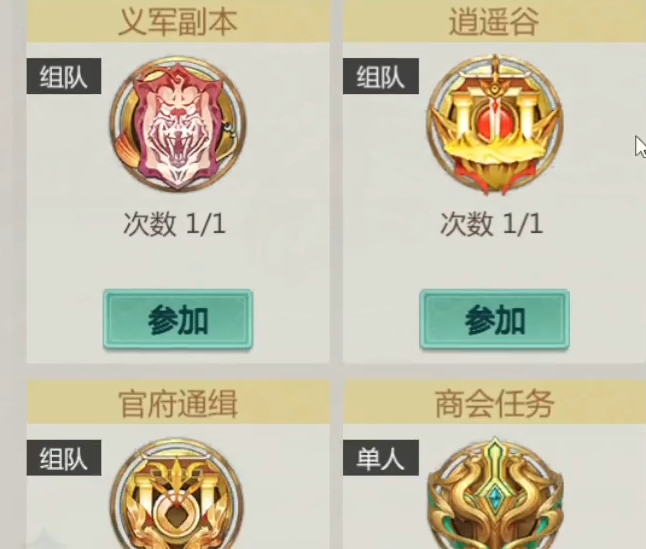Select the 逍遥谷 golden temple emblem

pos(495,124)
